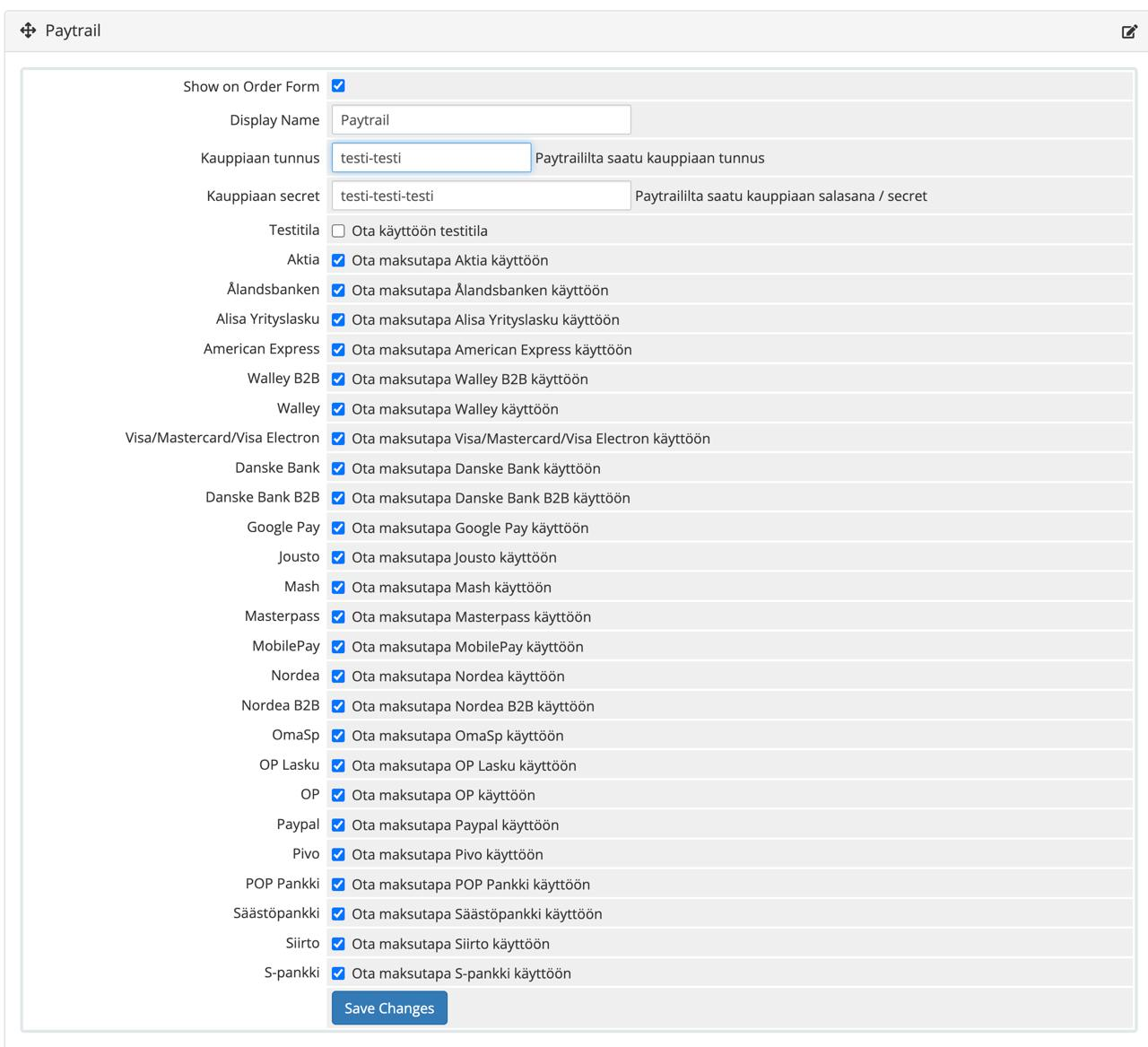Click 'Paytraililta saatu kauppiaan salasana / secret' text
This screenshot has height=1047, width=1148.
(781, 196)
